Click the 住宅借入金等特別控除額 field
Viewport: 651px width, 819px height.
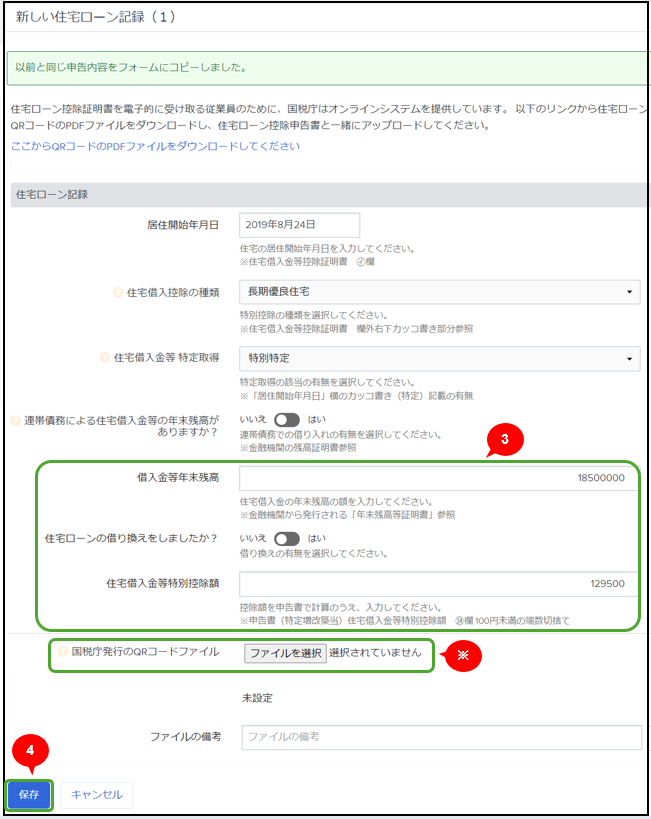(438, 584)
